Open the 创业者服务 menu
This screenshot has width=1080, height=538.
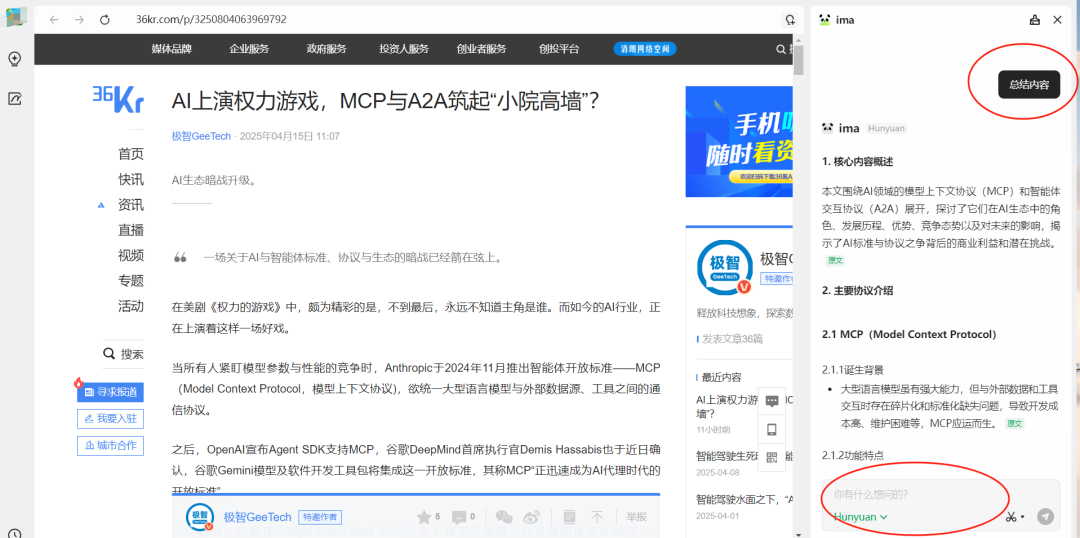pyautogui.click(x=481, y=49)
